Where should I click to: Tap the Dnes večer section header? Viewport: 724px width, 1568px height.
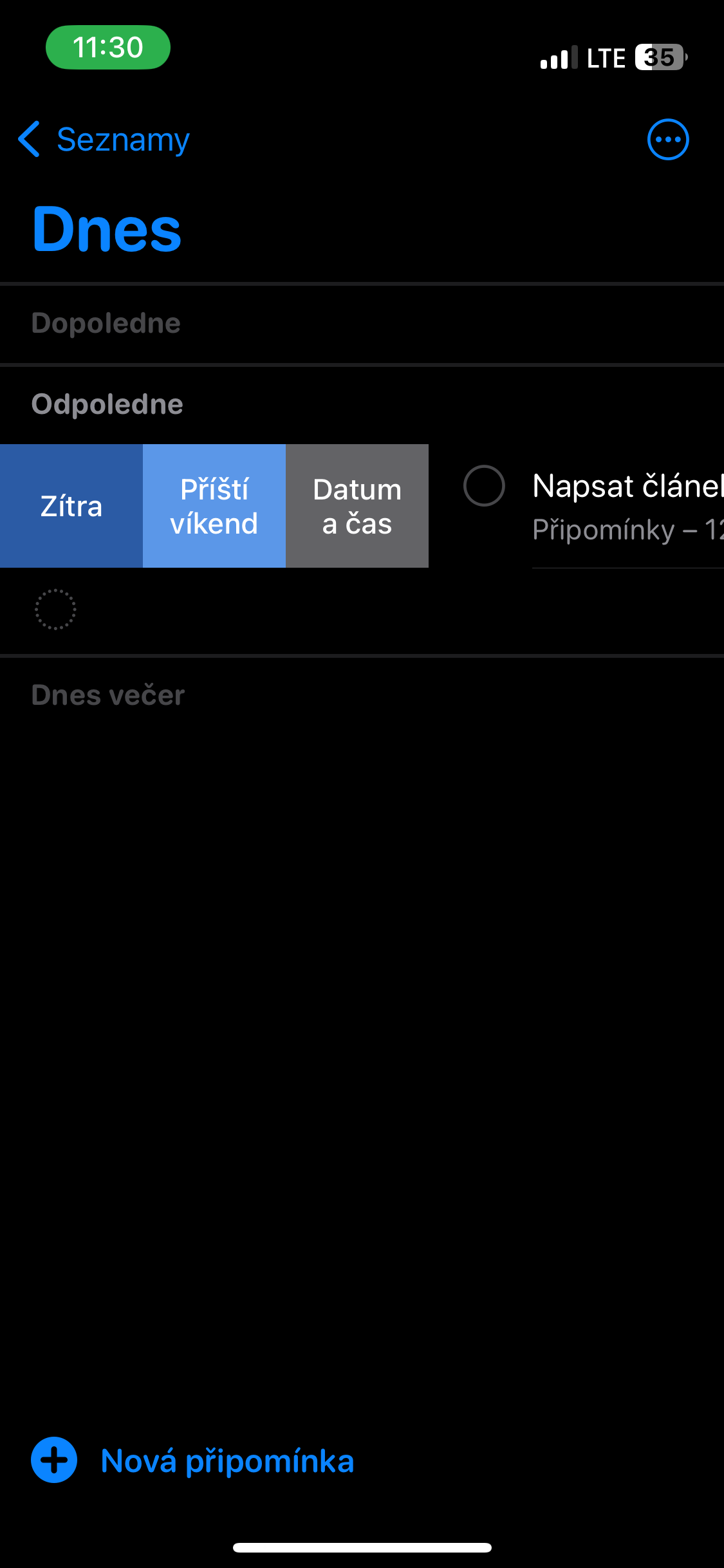pos(108,695)
